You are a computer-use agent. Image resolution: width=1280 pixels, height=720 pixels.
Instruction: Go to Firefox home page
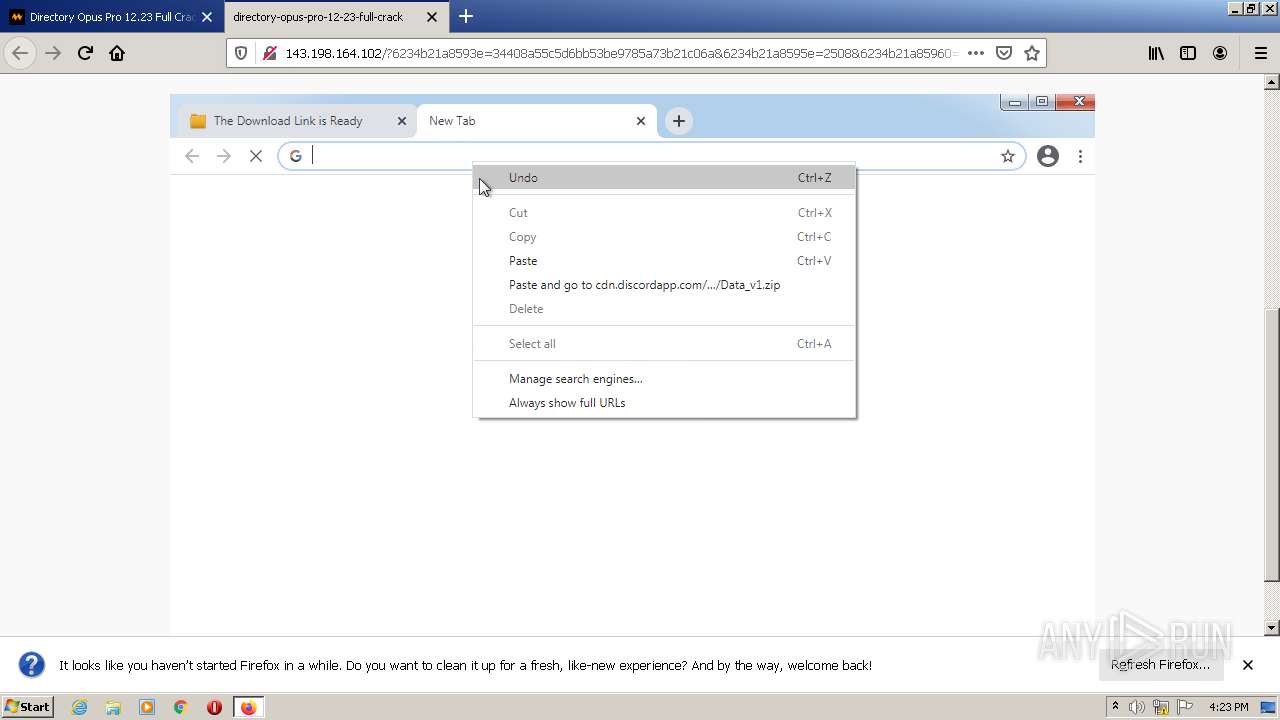pos(117,53)
